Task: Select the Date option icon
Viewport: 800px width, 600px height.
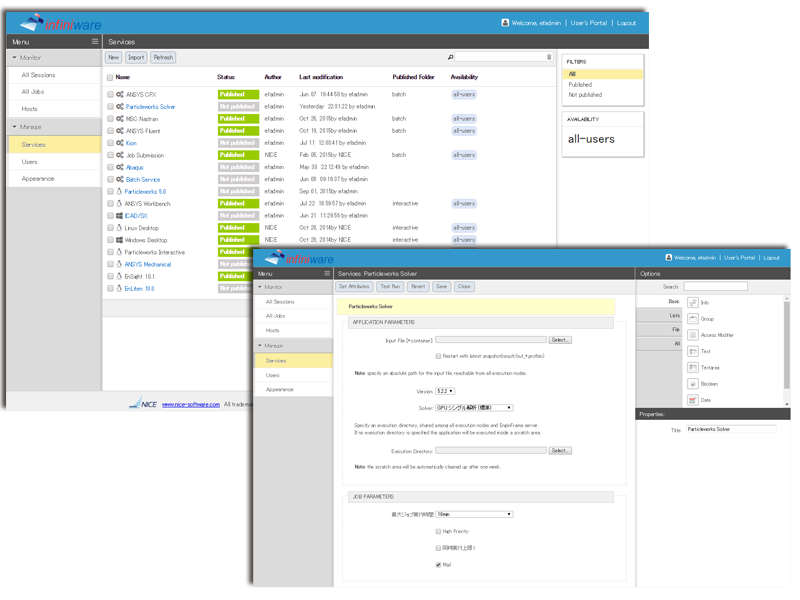Action: click(x=693, y=400)
